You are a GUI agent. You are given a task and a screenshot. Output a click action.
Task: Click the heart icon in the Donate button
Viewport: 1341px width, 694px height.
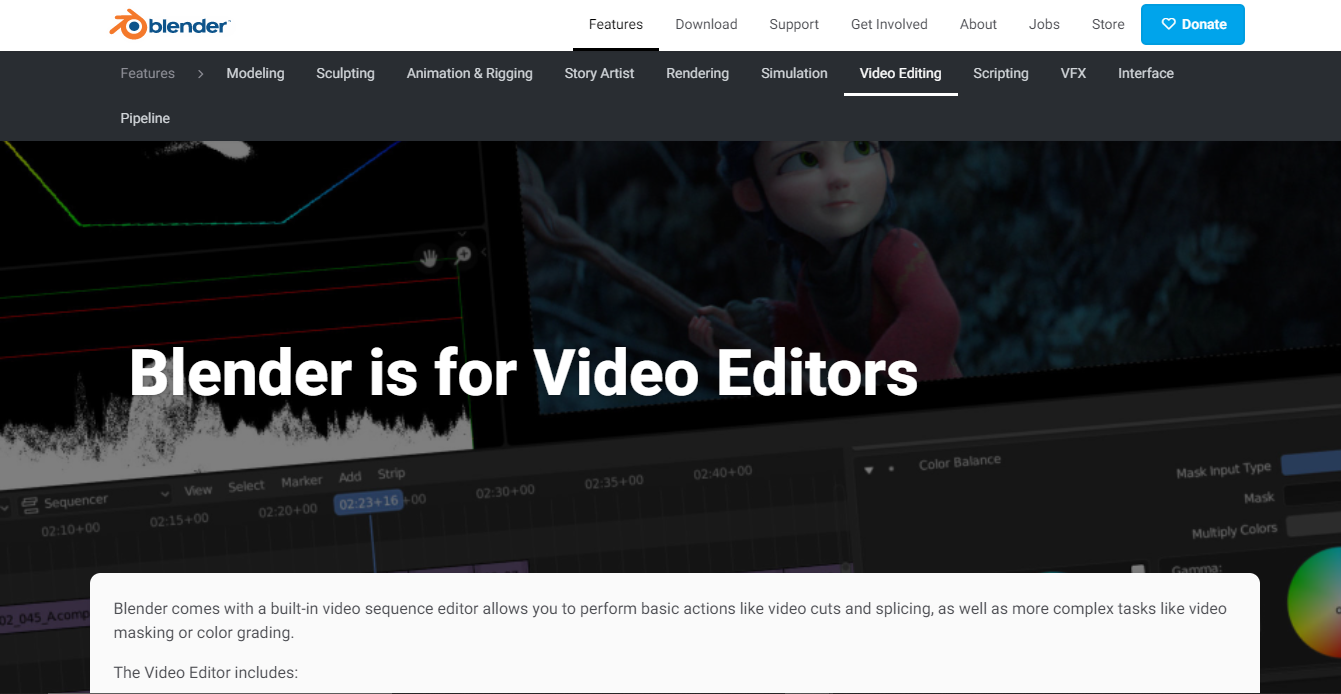point(1168,25)
